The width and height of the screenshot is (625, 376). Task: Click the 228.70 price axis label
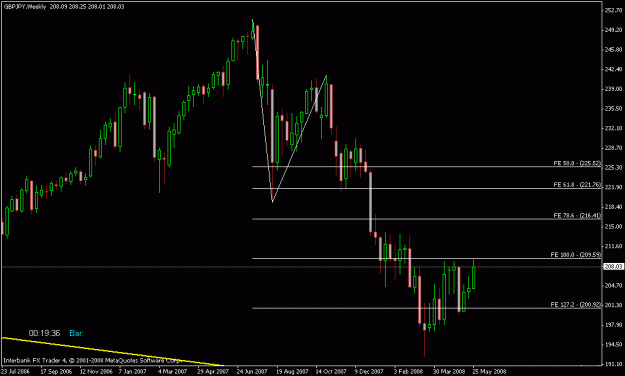[x=613, y=148]
